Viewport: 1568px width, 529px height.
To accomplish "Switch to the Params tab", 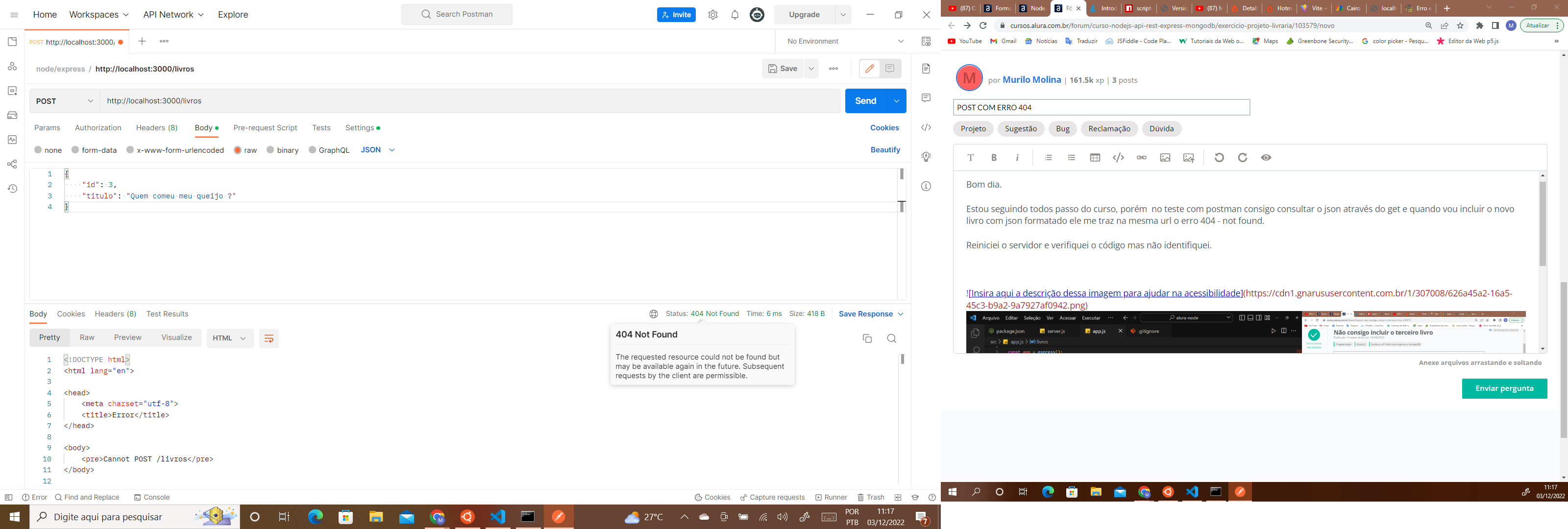I will 47,128.
